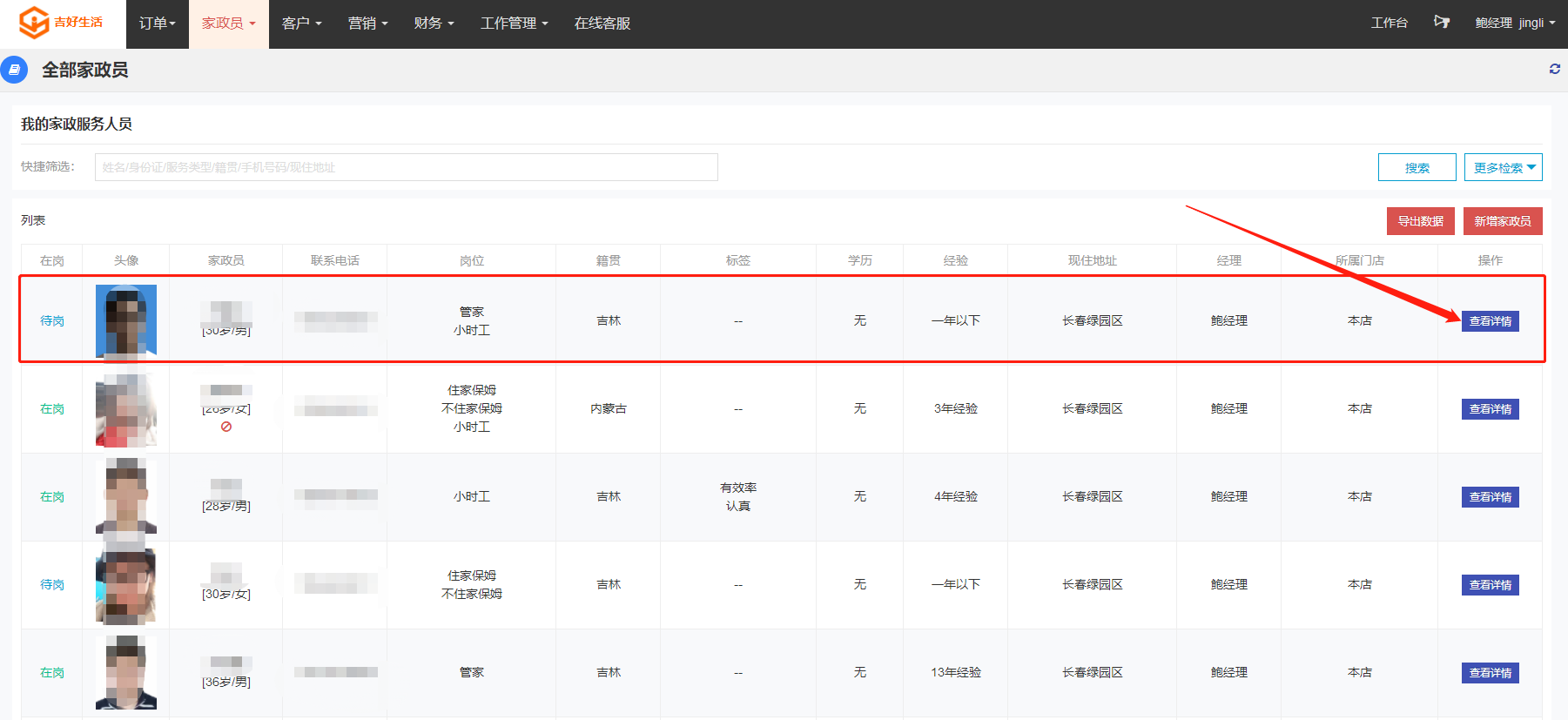Click the avatar of the 内蒙古 worker
The width and height of the screenshot is (1568, 720).
pos(126,409)
